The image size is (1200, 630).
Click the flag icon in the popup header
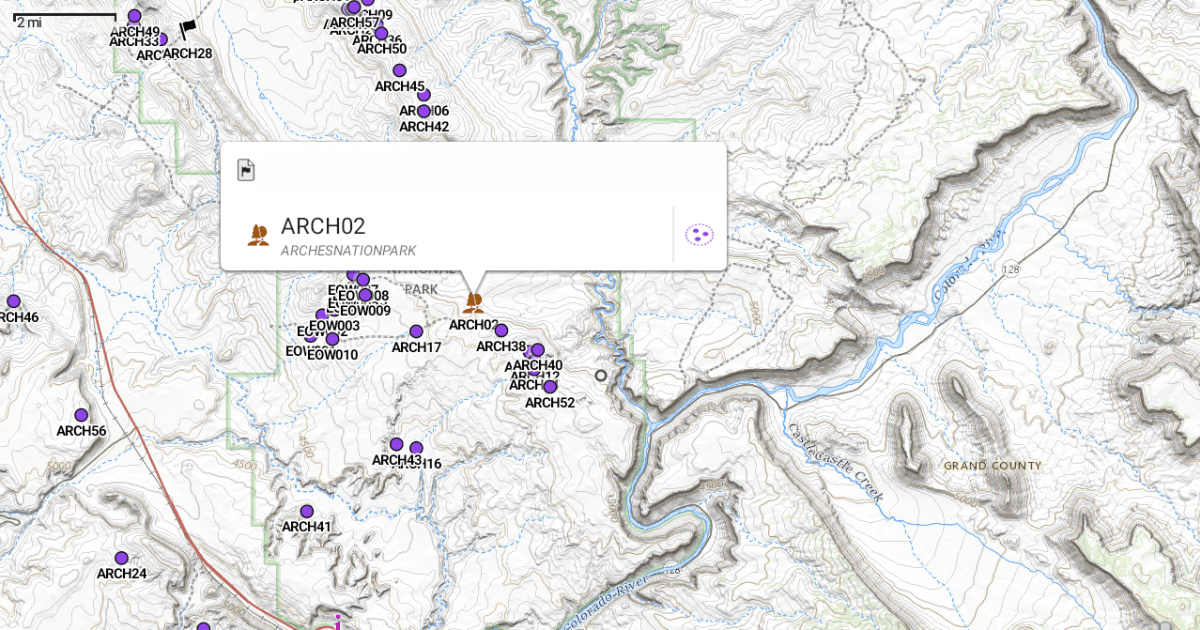246,170
